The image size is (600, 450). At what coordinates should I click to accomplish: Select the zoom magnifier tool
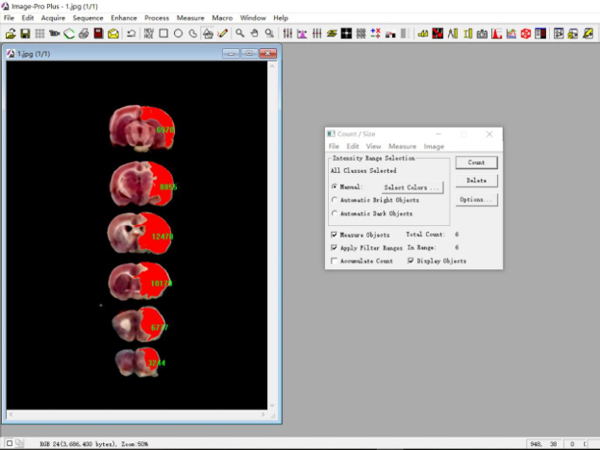pyautogui.click(x=240, y=33)
